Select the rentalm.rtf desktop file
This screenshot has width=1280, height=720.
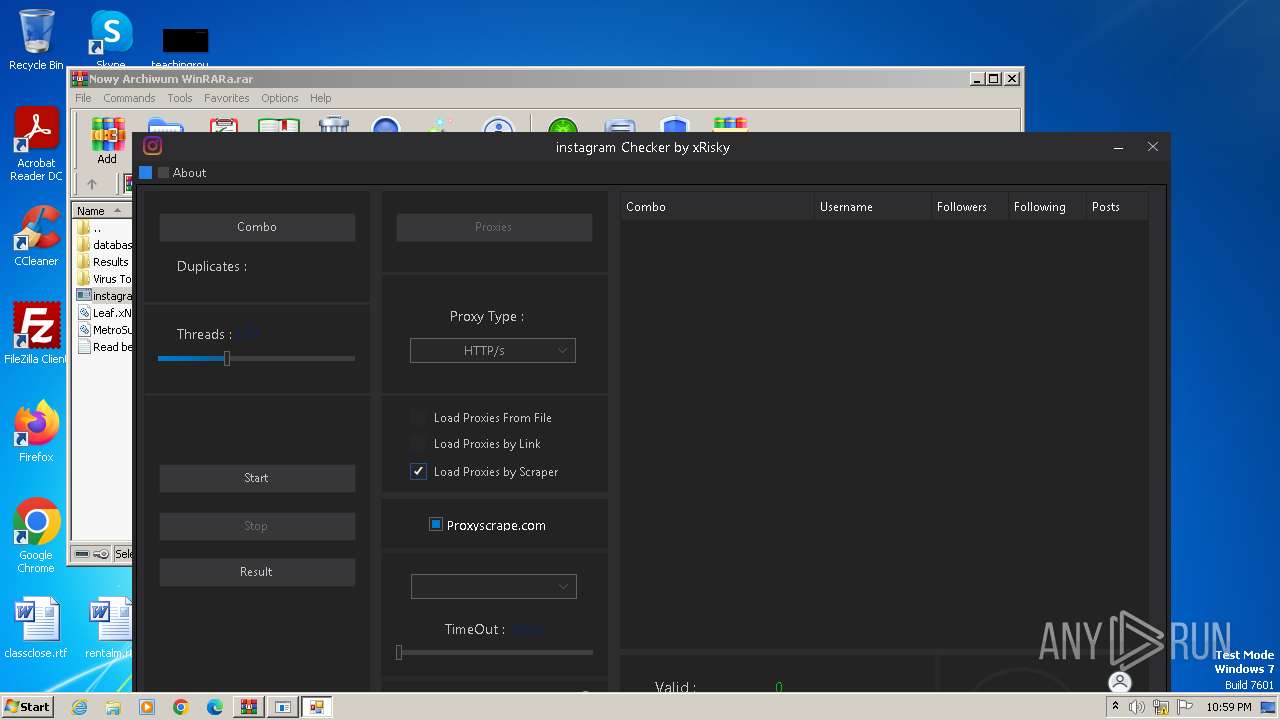(x=110, y=628)
